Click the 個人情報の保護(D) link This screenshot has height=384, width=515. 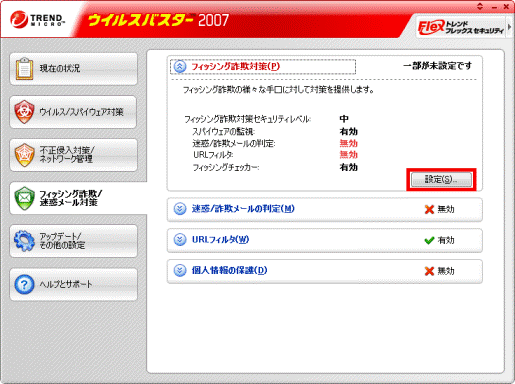pyautogui.click(x=229, y=270)
